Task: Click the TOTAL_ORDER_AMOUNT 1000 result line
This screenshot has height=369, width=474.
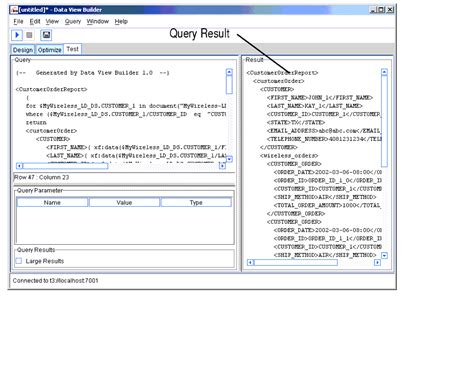Action: click(x=327, y=205)
